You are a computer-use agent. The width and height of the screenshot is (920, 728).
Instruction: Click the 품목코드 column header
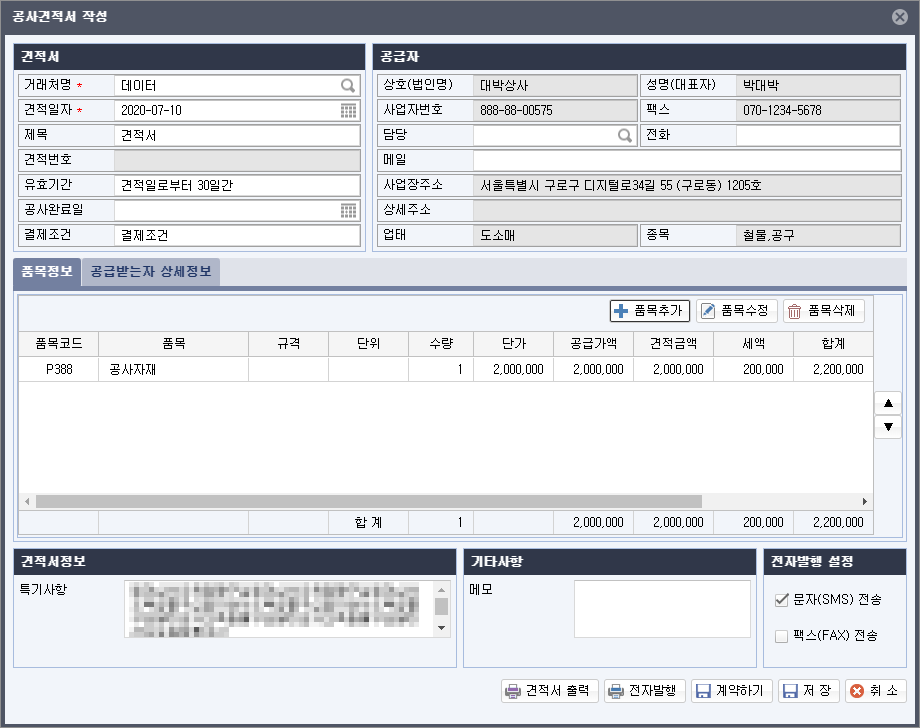click(59, 344)
